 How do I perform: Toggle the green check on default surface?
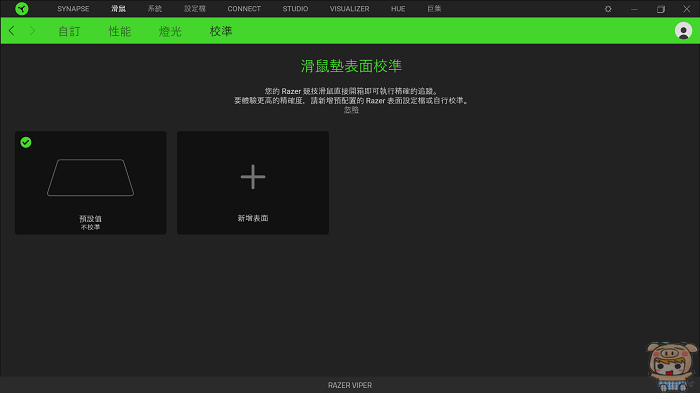click(x=26, y=142)
